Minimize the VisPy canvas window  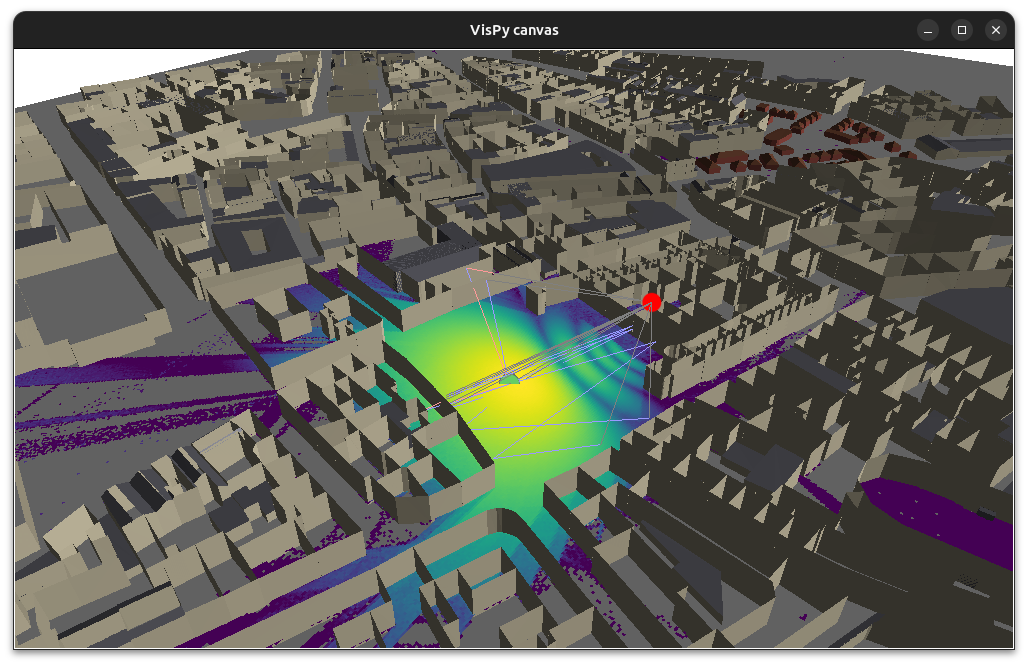point(928,30)
